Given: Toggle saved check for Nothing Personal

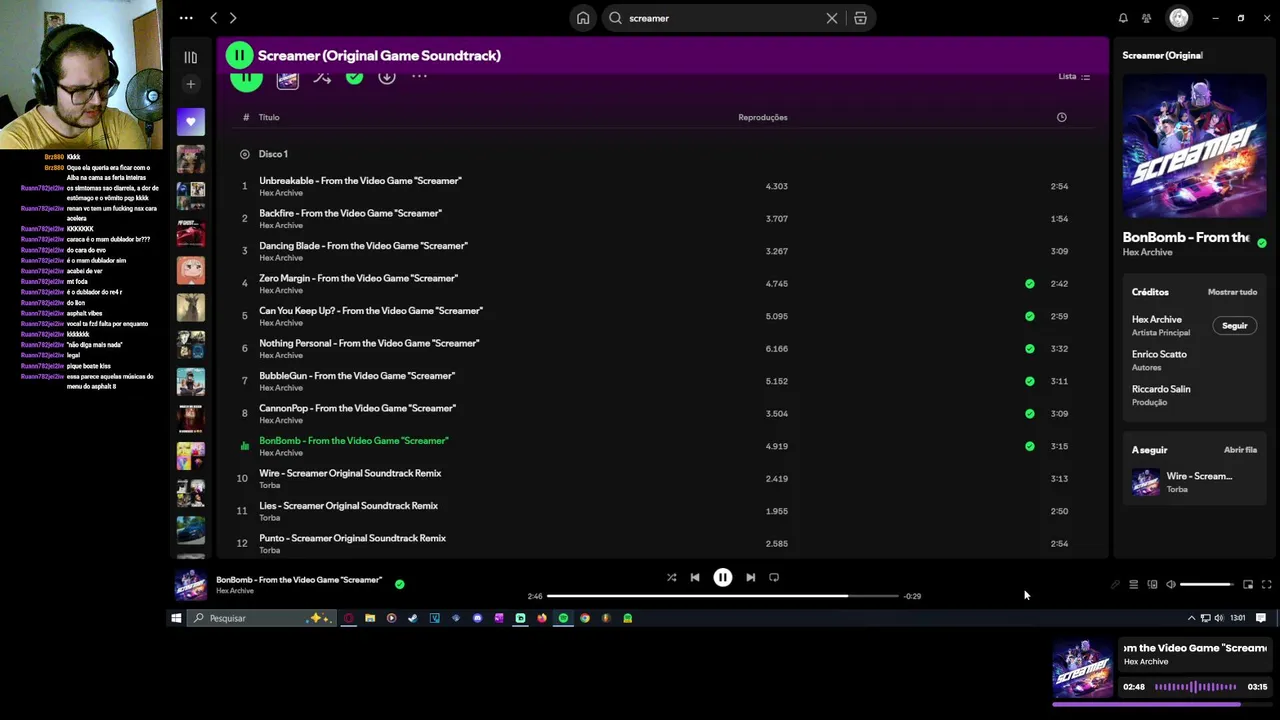Looking at the screenshot, I should 1029,349.
